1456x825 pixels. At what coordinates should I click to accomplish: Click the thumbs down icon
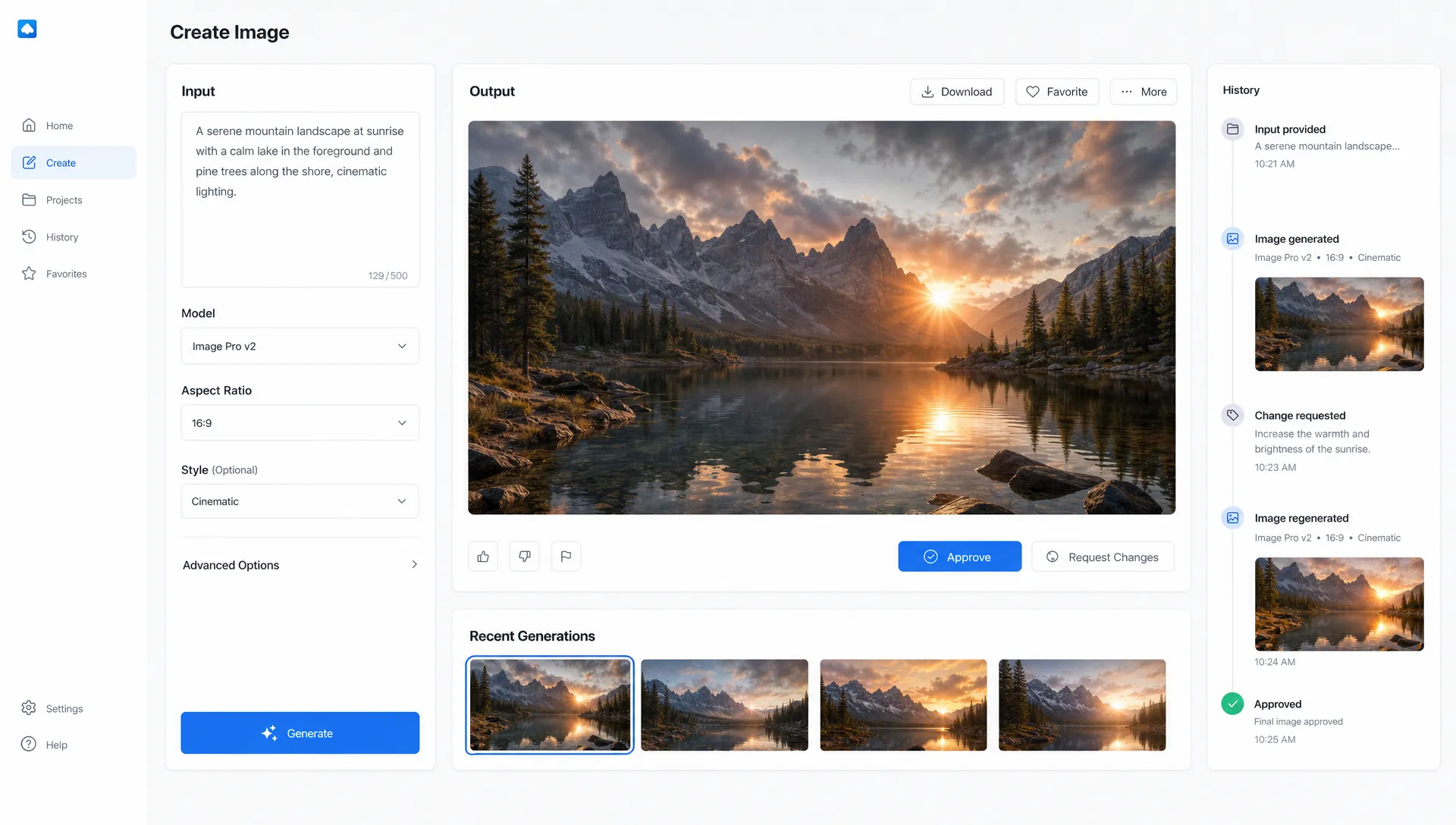[524, 557]
